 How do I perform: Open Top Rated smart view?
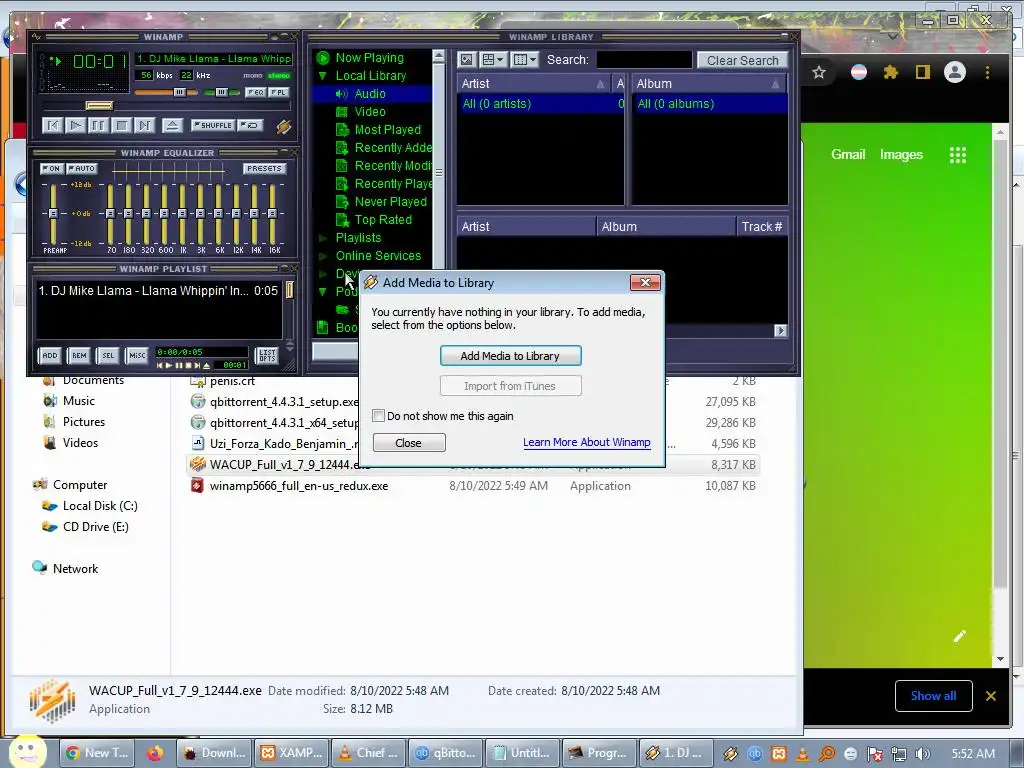click(x=383, y=219)
